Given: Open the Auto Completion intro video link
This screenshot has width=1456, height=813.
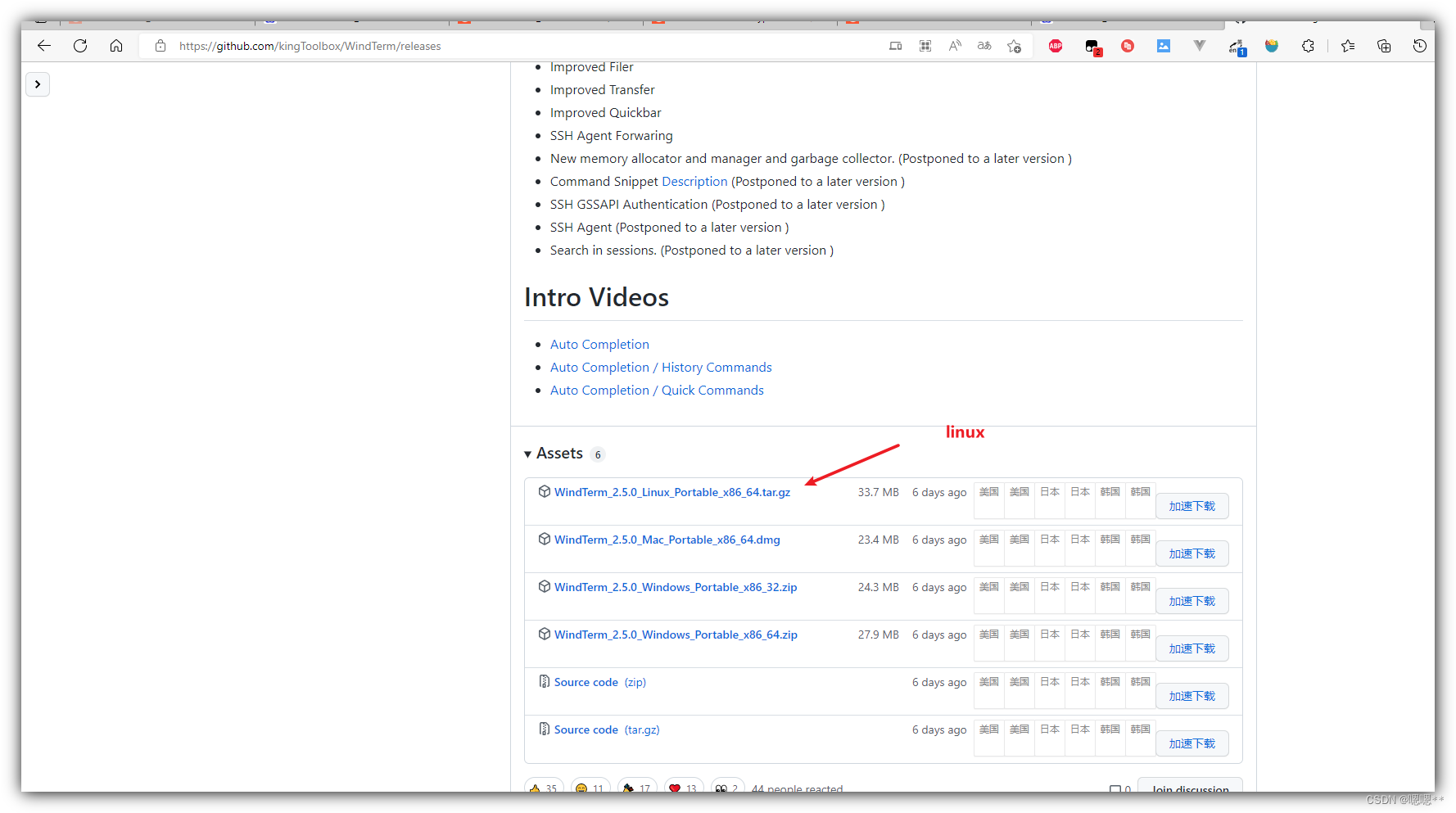Looking at the screenshot, I should [599, 345].
